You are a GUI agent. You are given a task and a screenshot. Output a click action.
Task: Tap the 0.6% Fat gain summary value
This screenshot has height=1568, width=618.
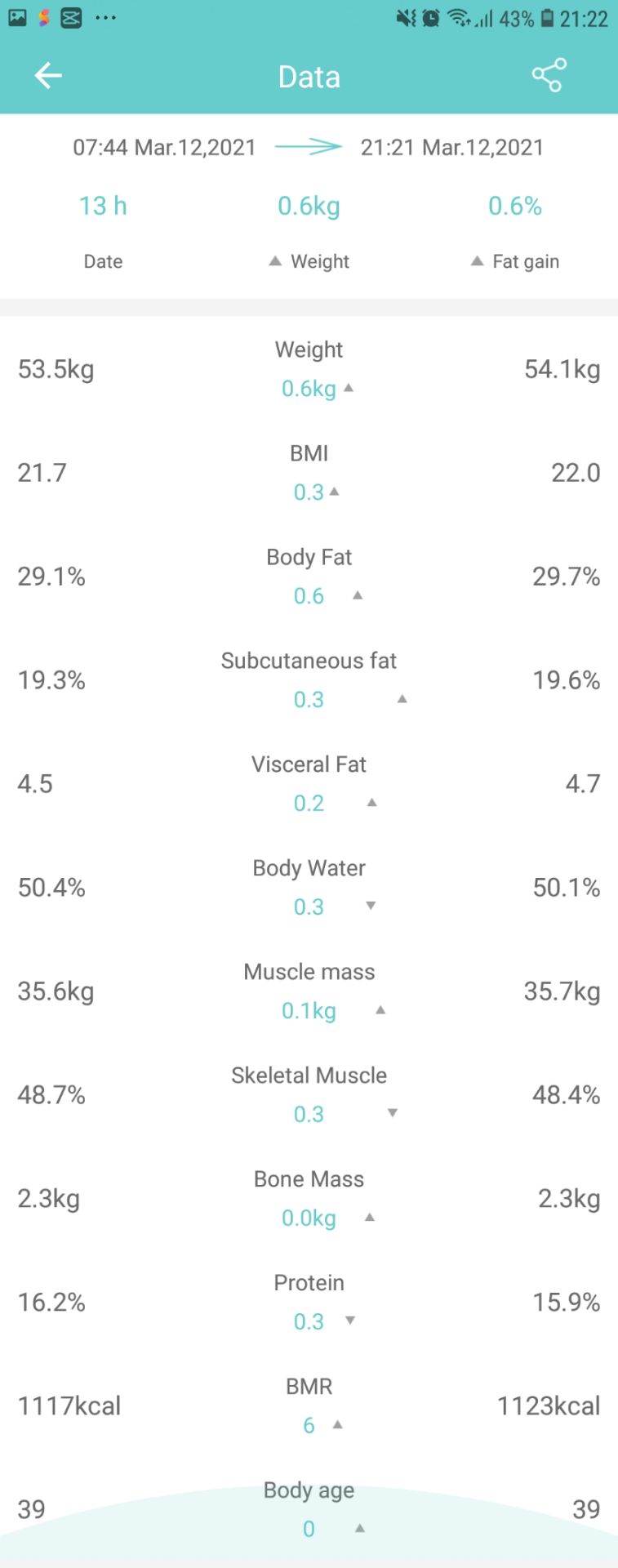coord(515,206)
